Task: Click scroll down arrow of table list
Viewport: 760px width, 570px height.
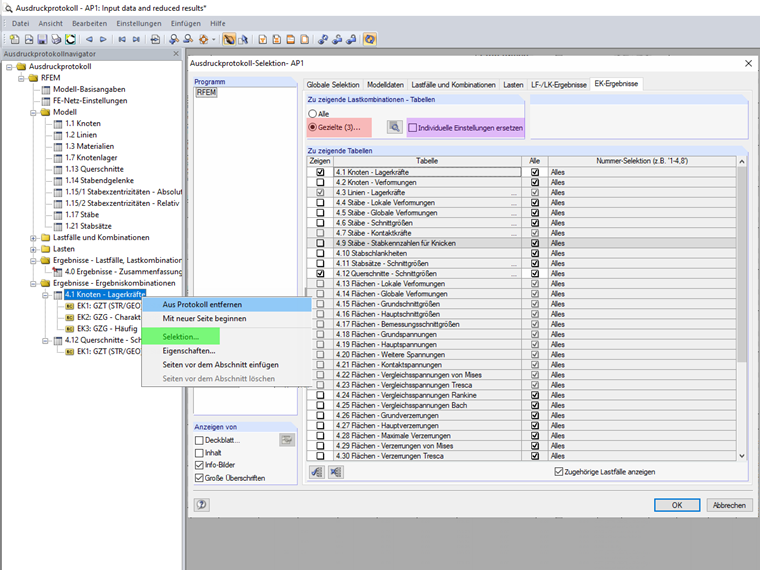Action: pyautogui.click(x=742, y=456)
